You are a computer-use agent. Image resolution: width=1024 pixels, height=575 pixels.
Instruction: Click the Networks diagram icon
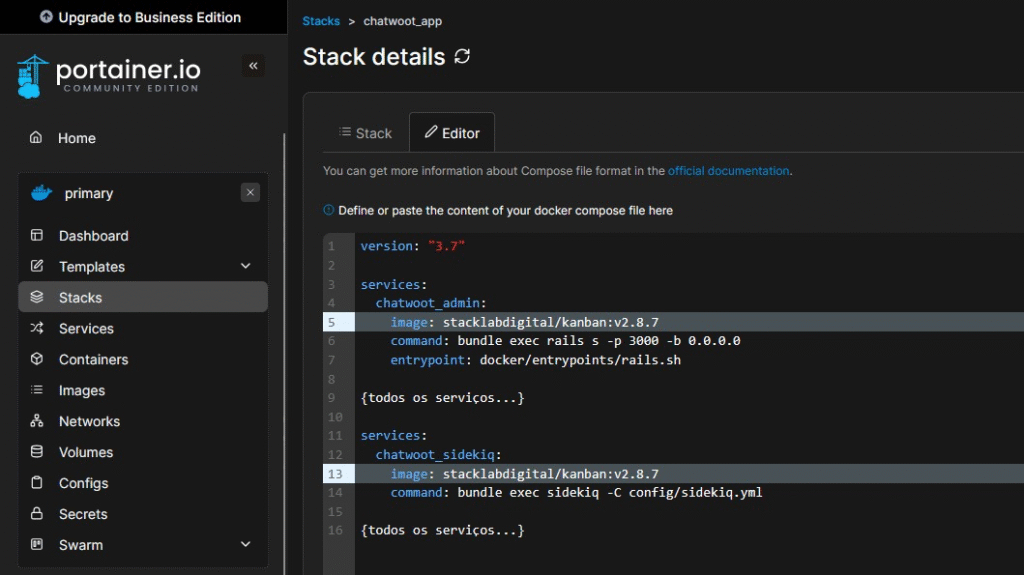click(x=37, y=421)
